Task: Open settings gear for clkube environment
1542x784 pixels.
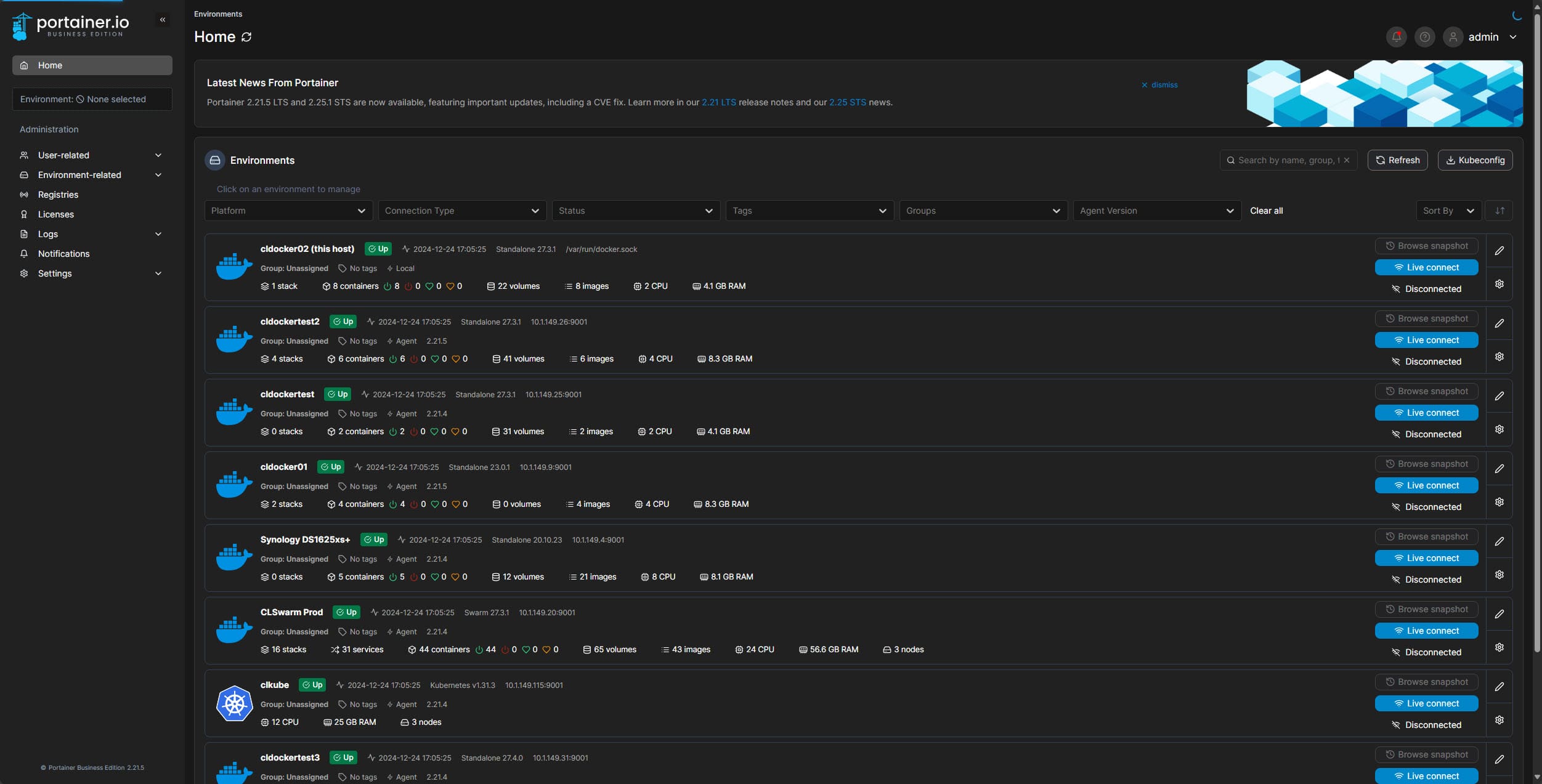Action: coord(1499,720)
